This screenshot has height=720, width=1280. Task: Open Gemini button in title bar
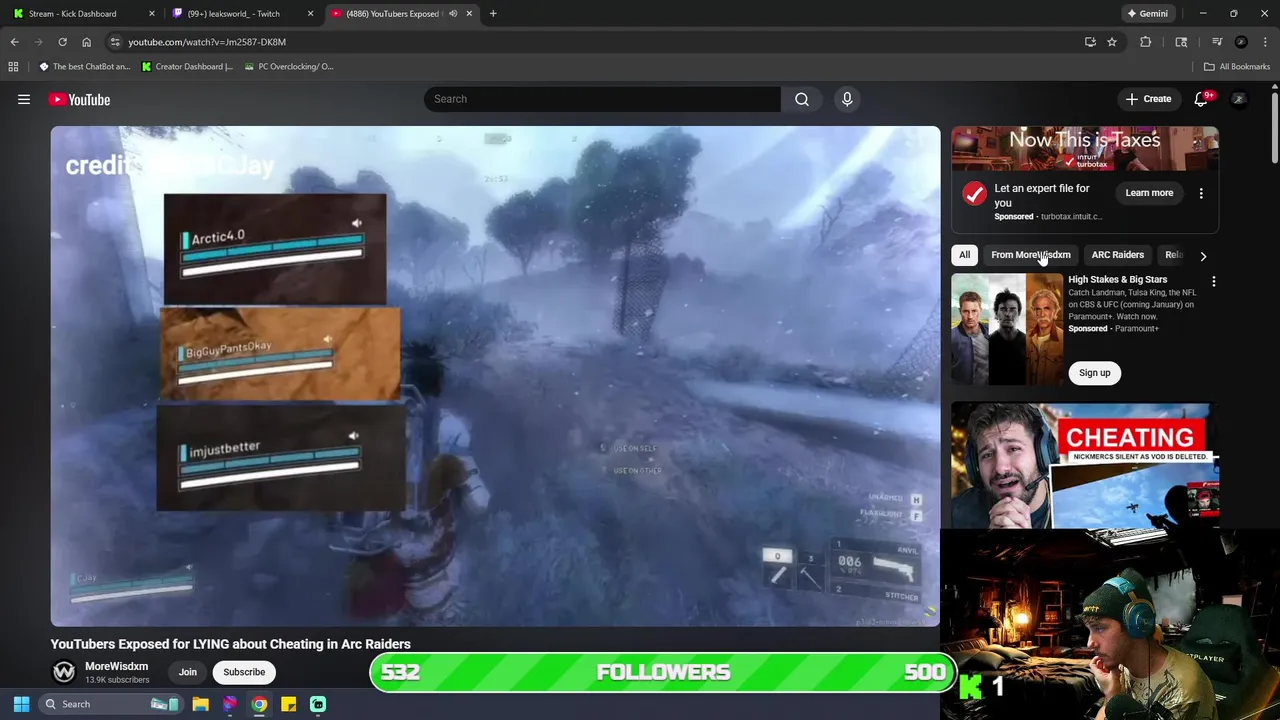(x=1146, y=14)
